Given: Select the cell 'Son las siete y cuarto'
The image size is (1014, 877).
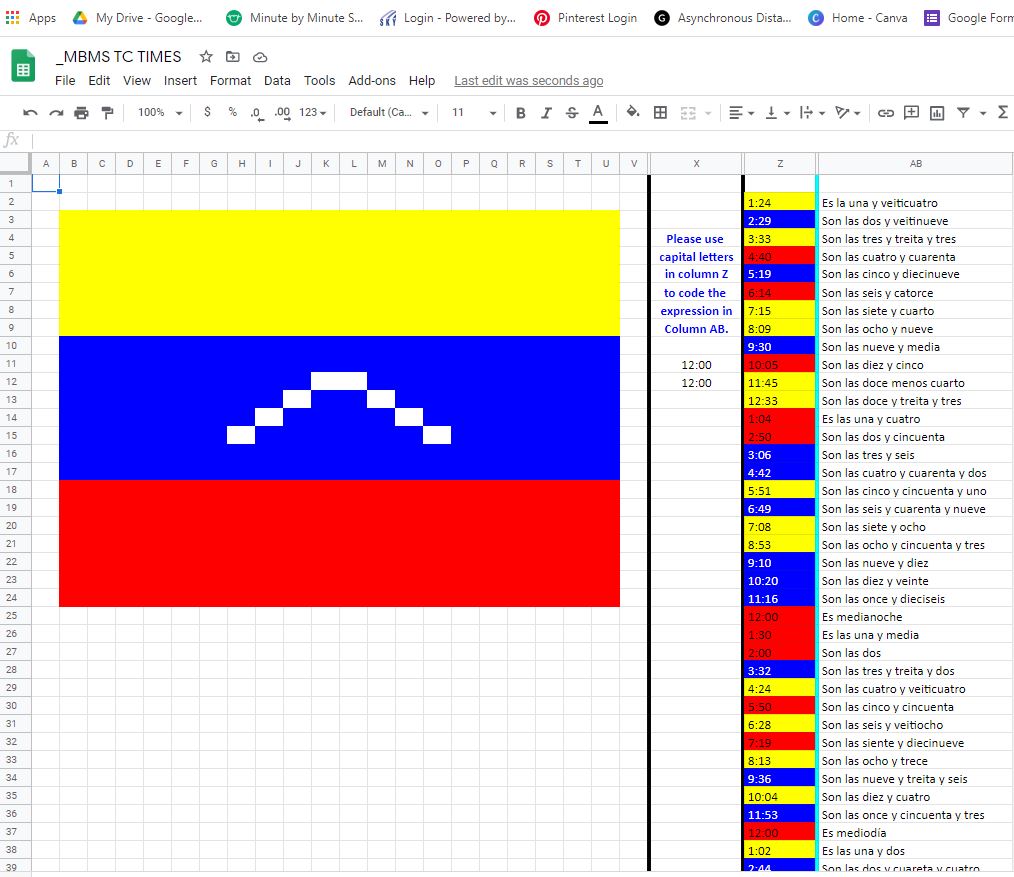Looking at the screenshot, I should point(916,311).
